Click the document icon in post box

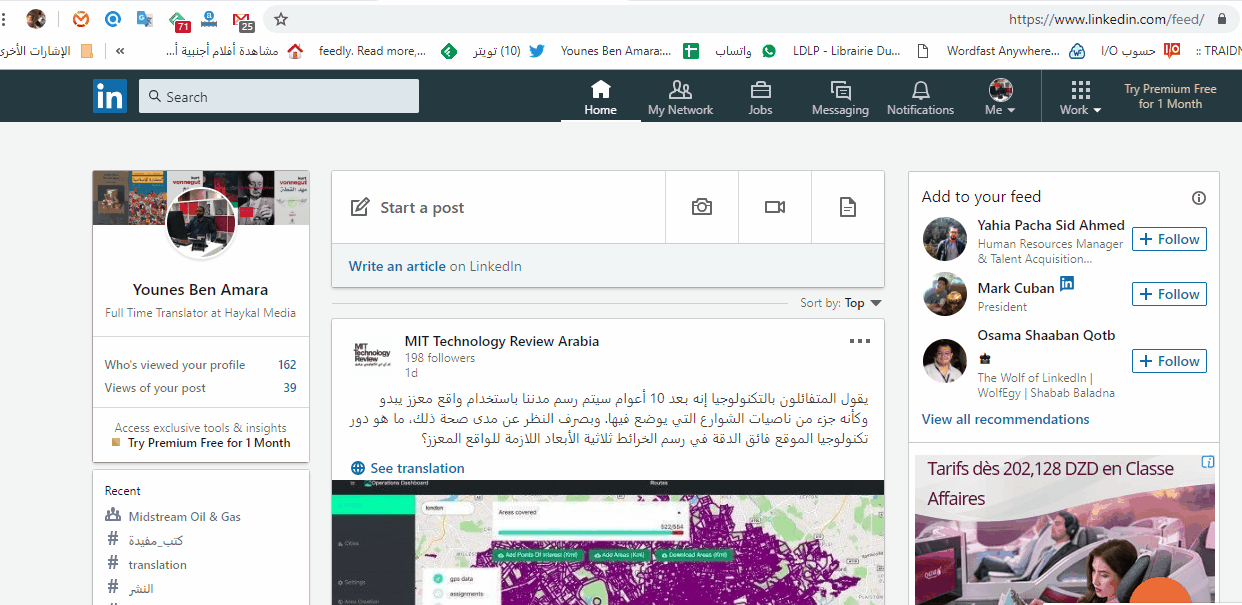(847, 207)
